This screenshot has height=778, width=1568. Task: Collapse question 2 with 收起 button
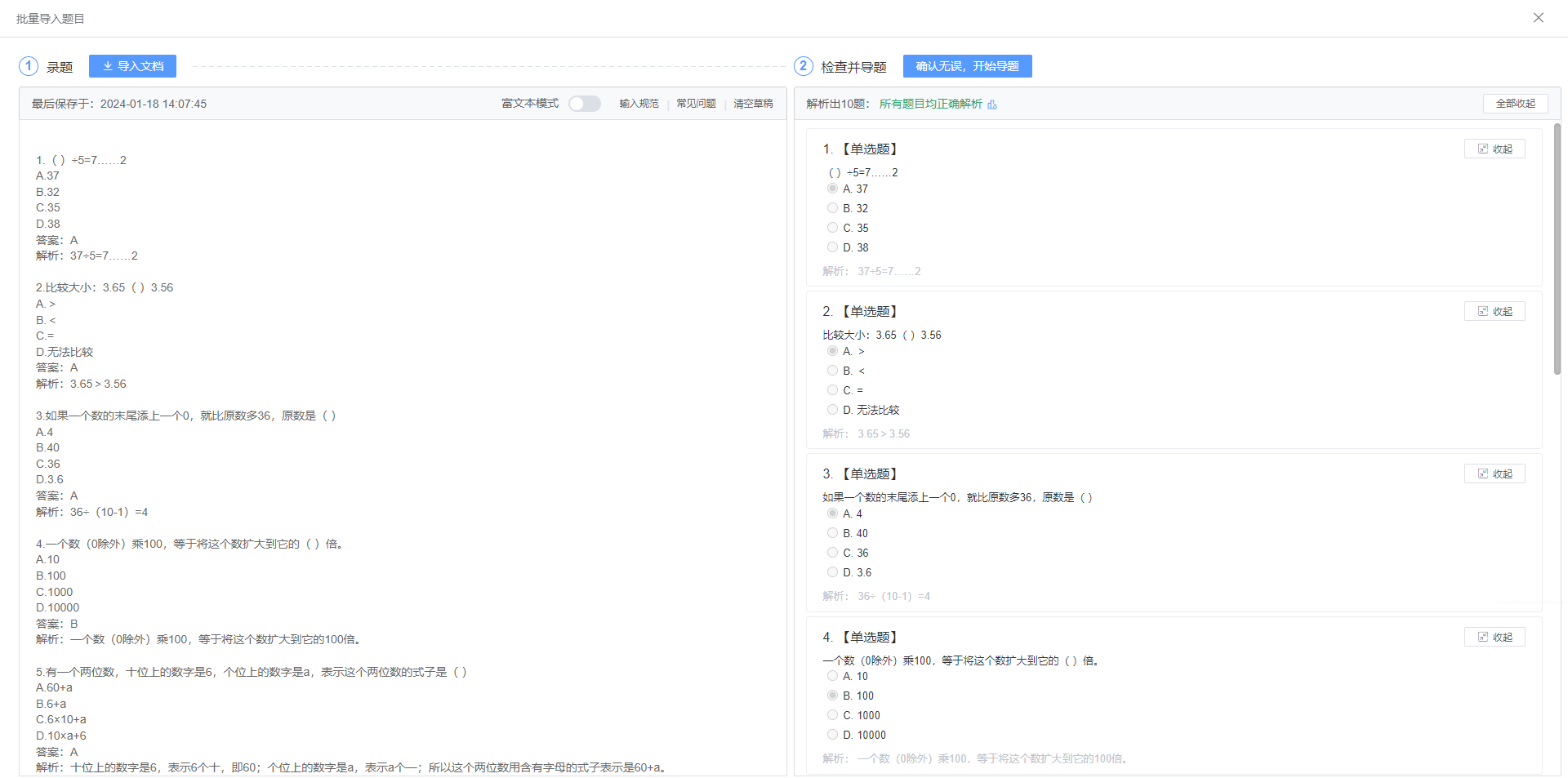coord(1494,311)
